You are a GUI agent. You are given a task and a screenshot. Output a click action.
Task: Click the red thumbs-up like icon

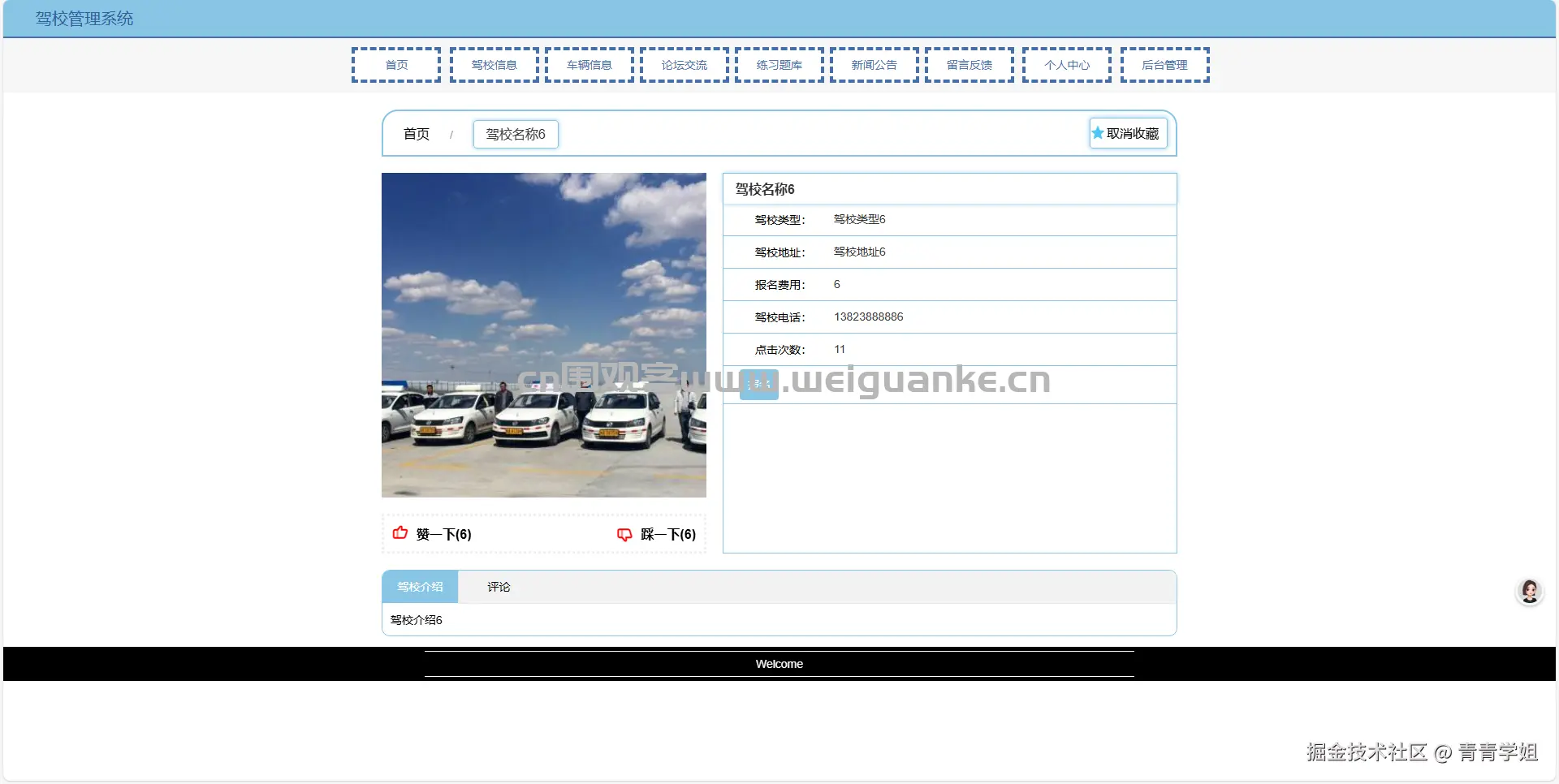400,533
